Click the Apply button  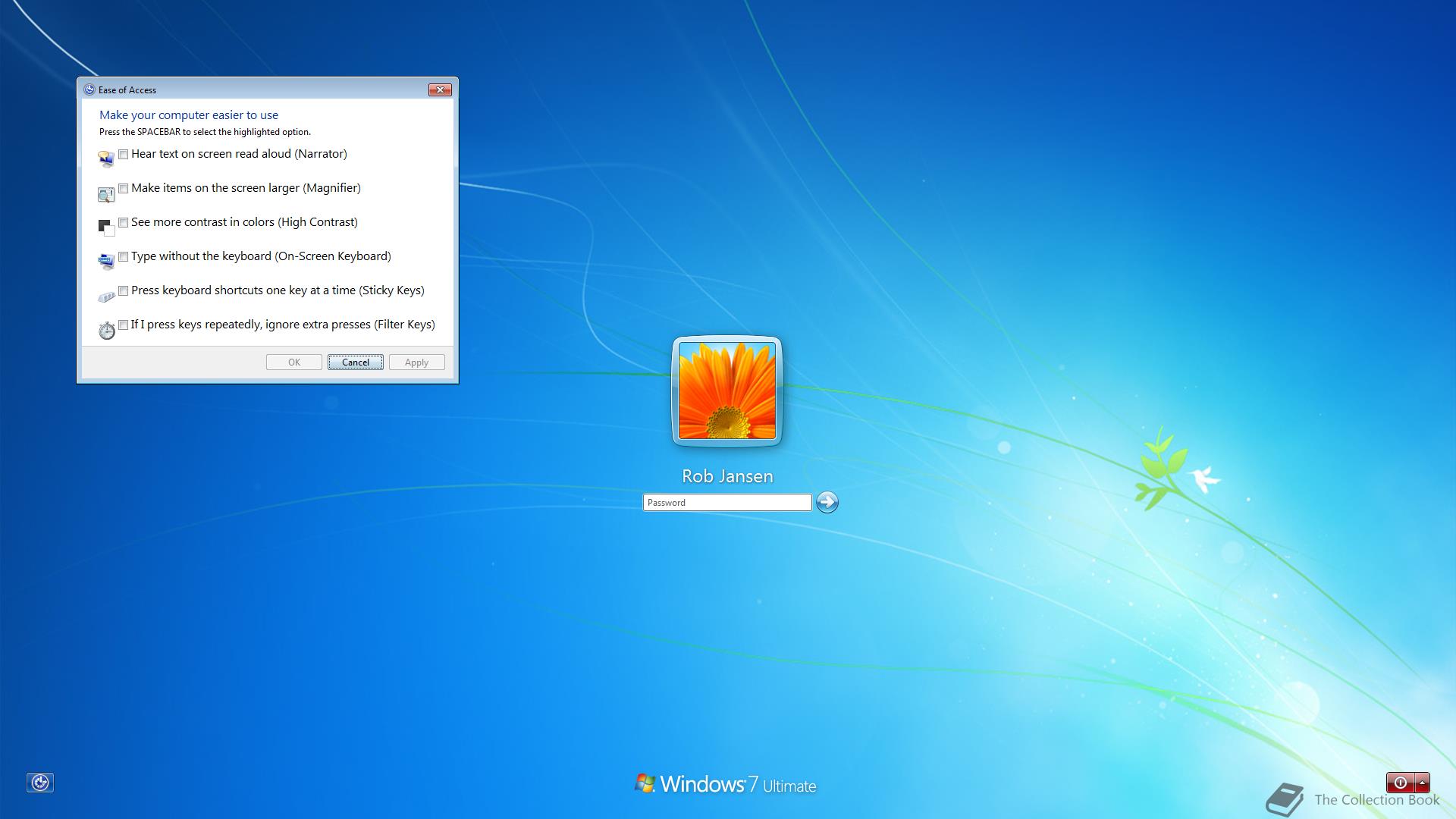(417, 362)
